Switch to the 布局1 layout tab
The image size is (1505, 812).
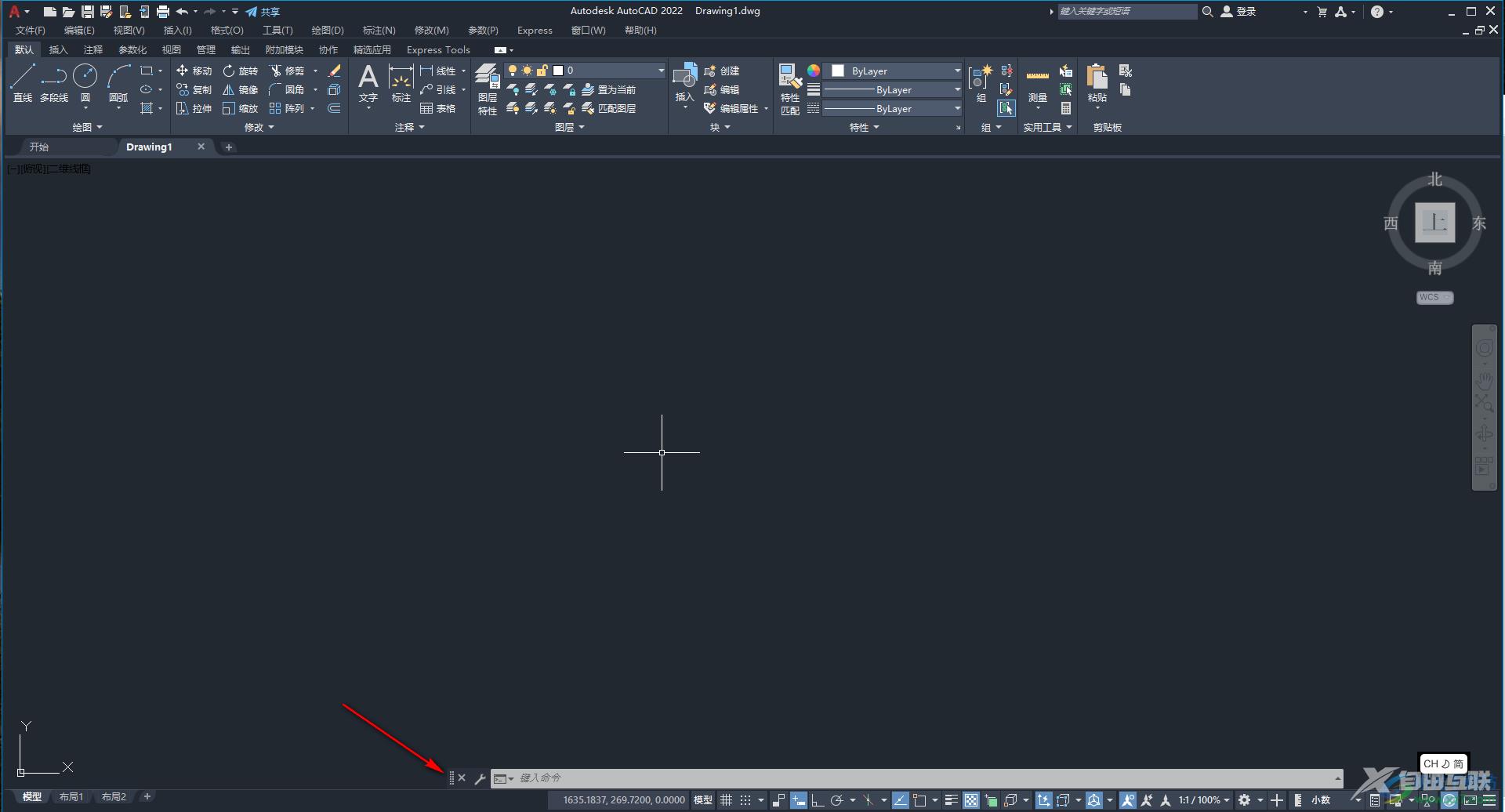[71, 796]
